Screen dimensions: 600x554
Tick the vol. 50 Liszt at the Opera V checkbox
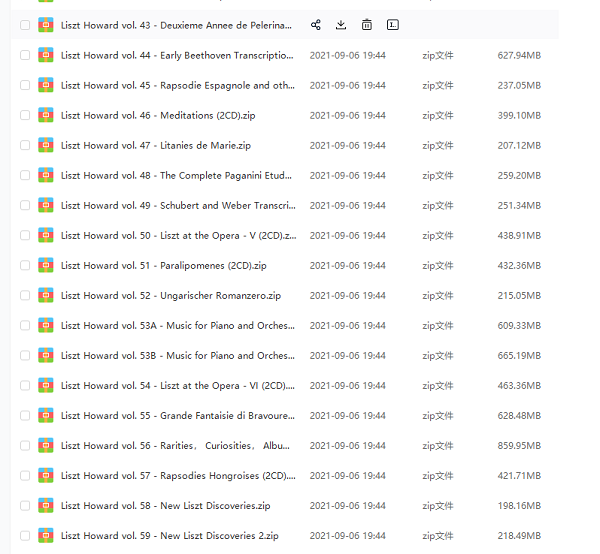[25, 235]
